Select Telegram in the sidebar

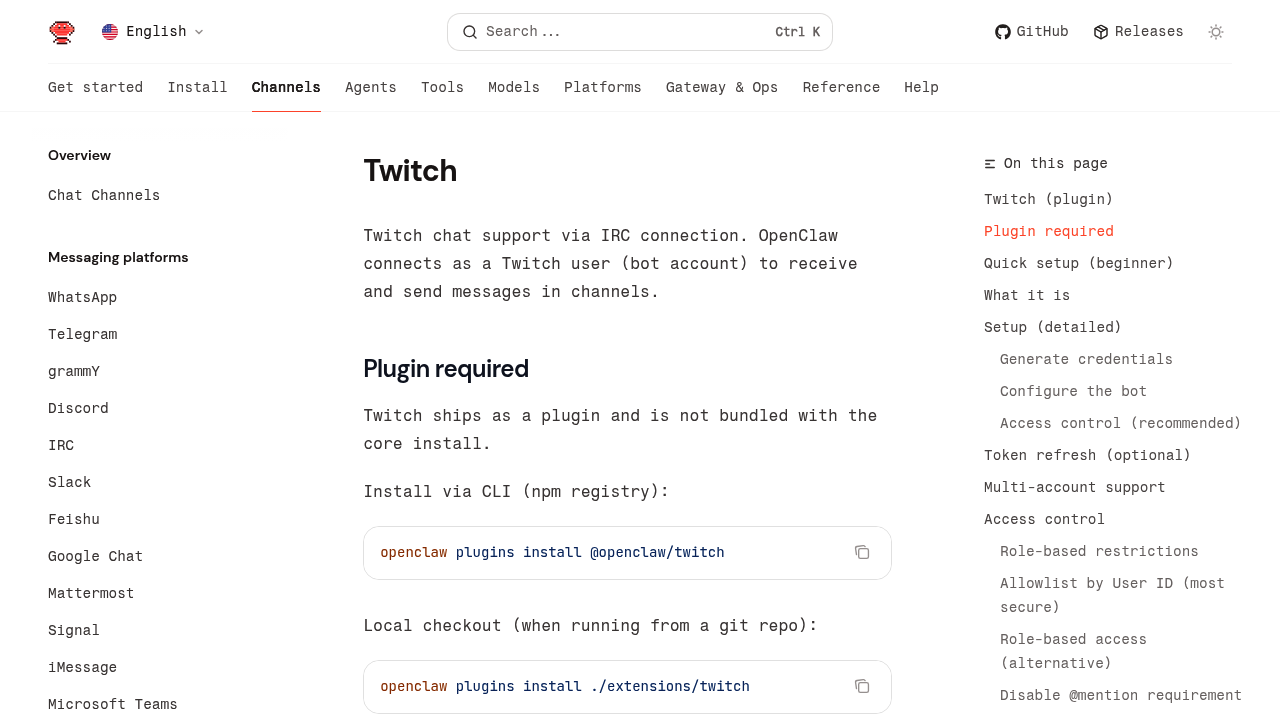(x=83, y=334)
